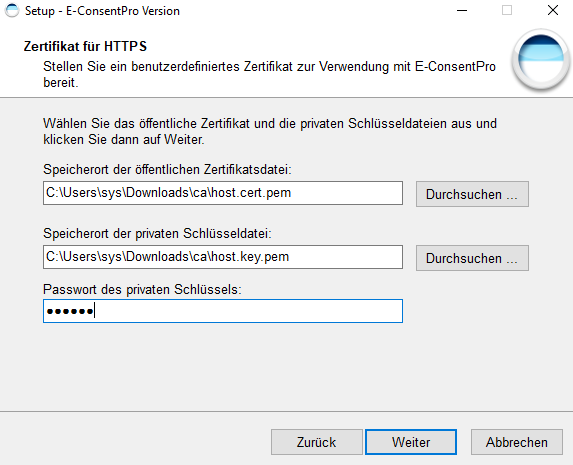573x465 pixels.
Task: Minimize the setup window
Action: [x=462, y=11]
